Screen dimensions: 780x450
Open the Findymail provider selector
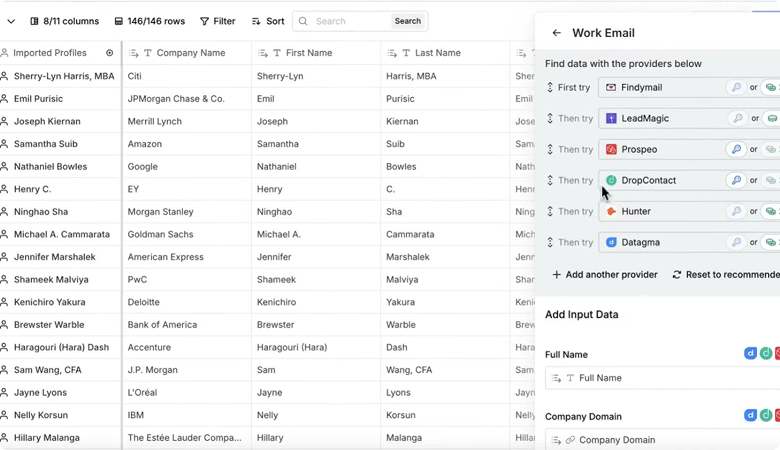point(689,88)
